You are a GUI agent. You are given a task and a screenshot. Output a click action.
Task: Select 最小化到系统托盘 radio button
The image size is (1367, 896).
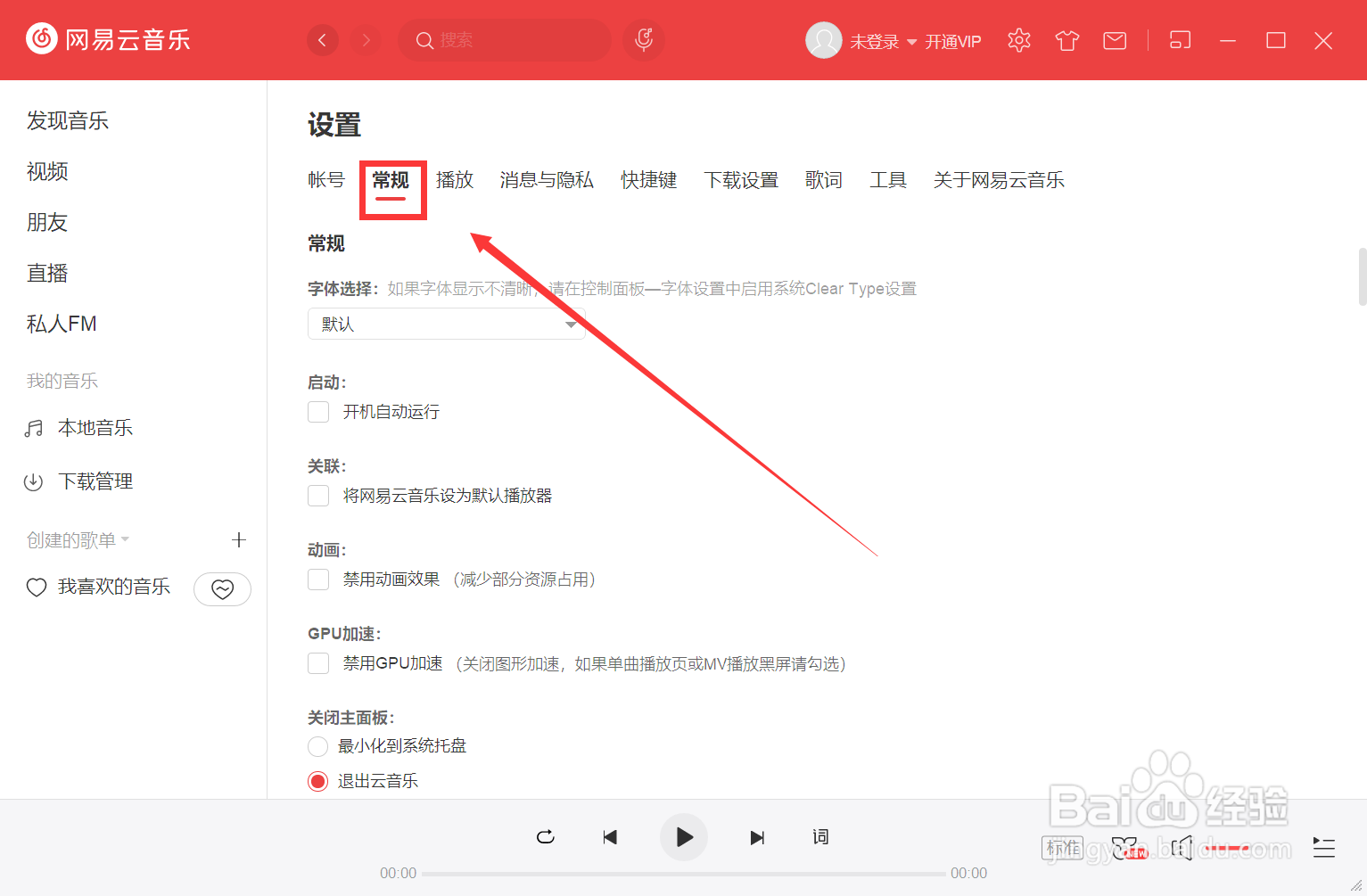(318, 745)
